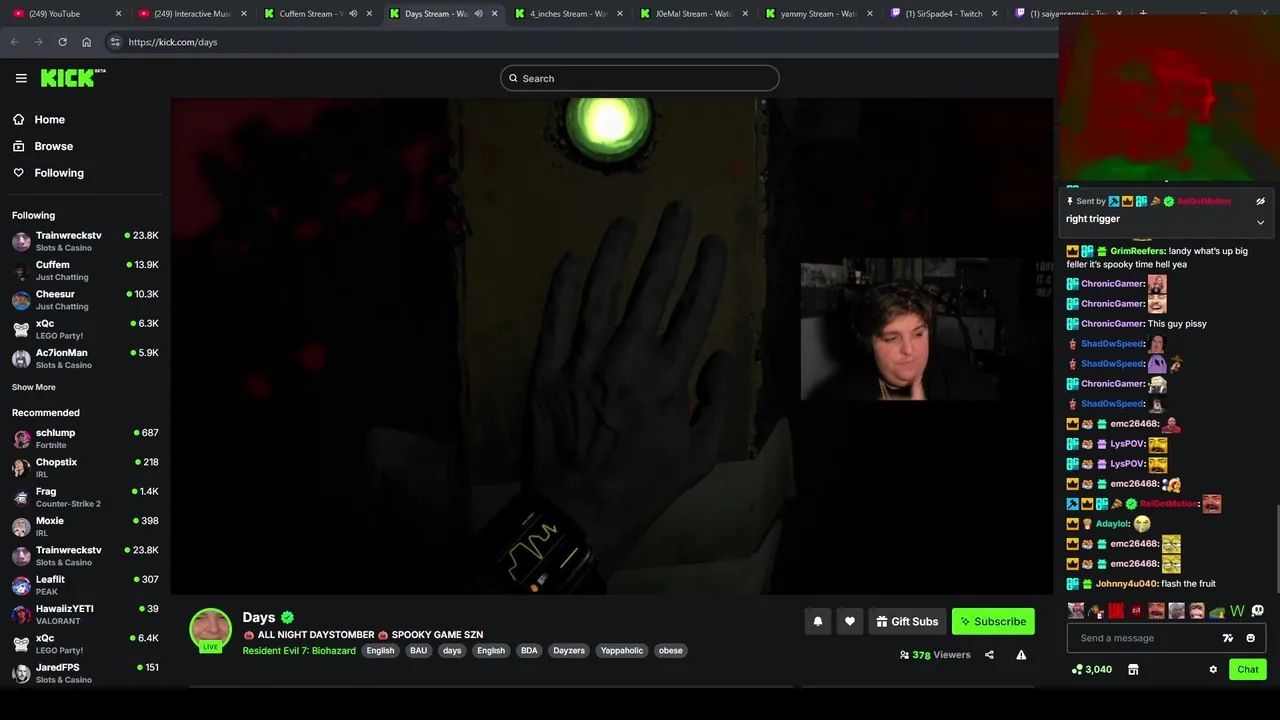Viewport: 1280px width, 720px height.
Task: Expand the pinned message chevron
Action: (x=1260, y=222)
